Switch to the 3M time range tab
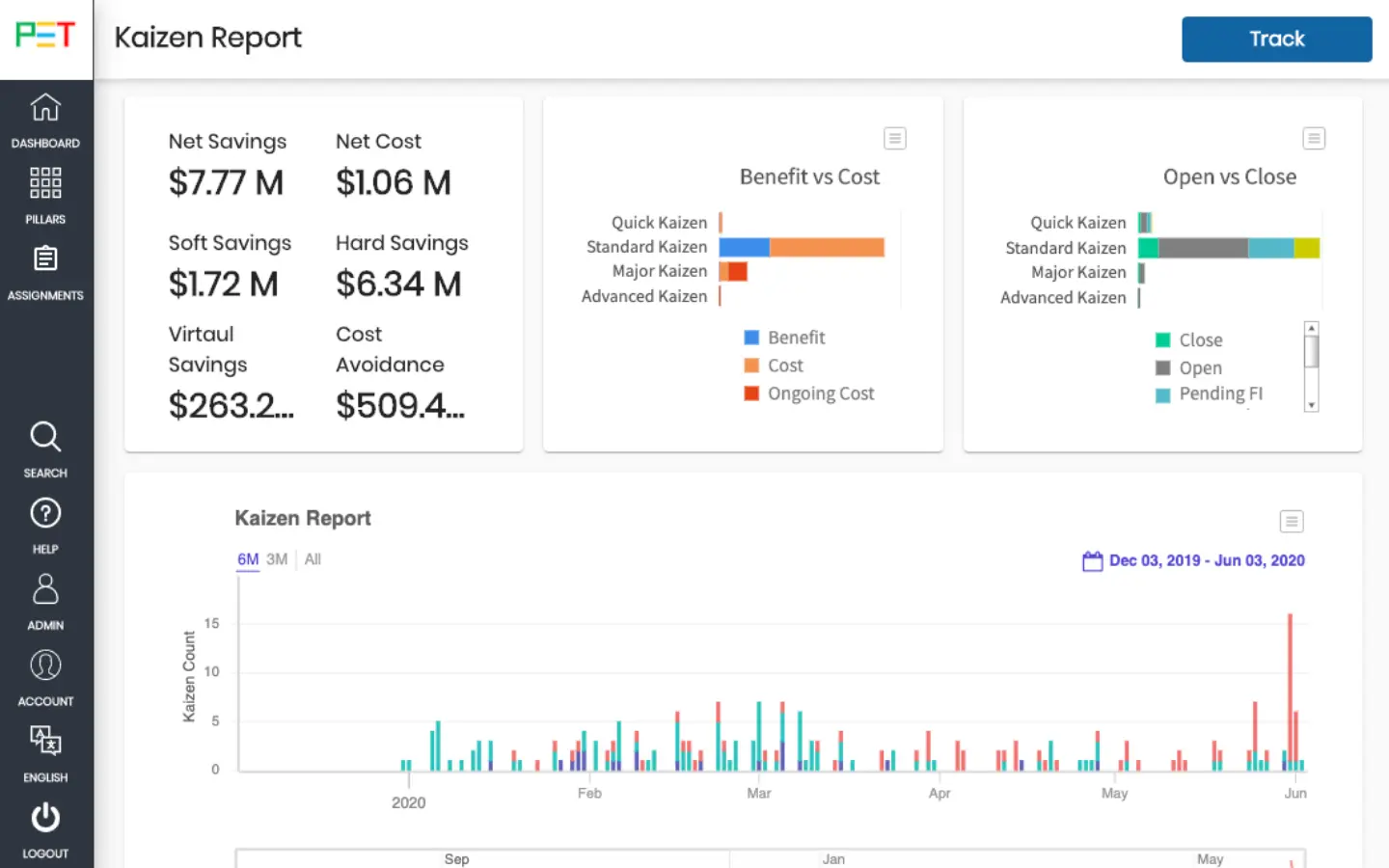Image resolution: width=1389 pixels, height=868 pixels. (277, 558)
